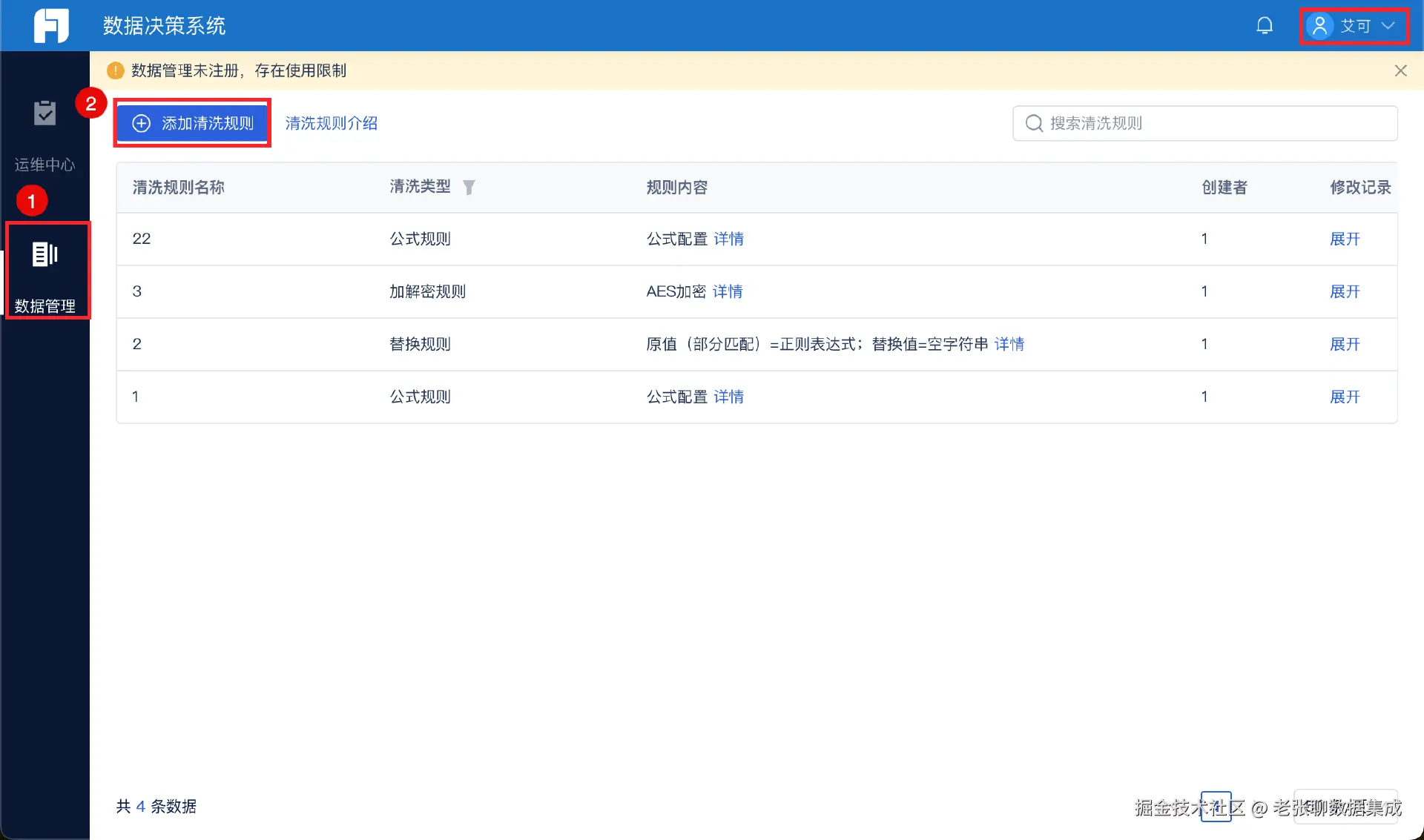Expand modification record for rule 22
1424x840 pixels.
(1345, 239)
